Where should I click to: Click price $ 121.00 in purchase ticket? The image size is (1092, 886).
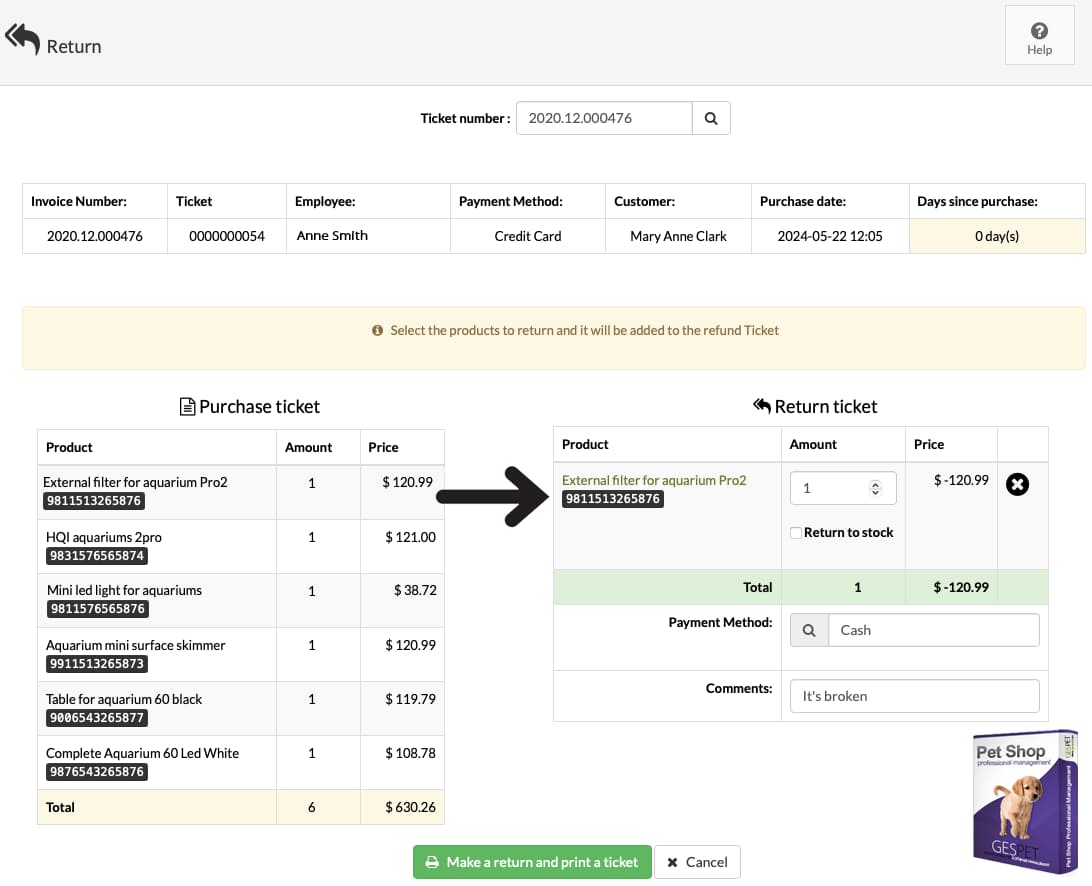[x=410, y=537]
